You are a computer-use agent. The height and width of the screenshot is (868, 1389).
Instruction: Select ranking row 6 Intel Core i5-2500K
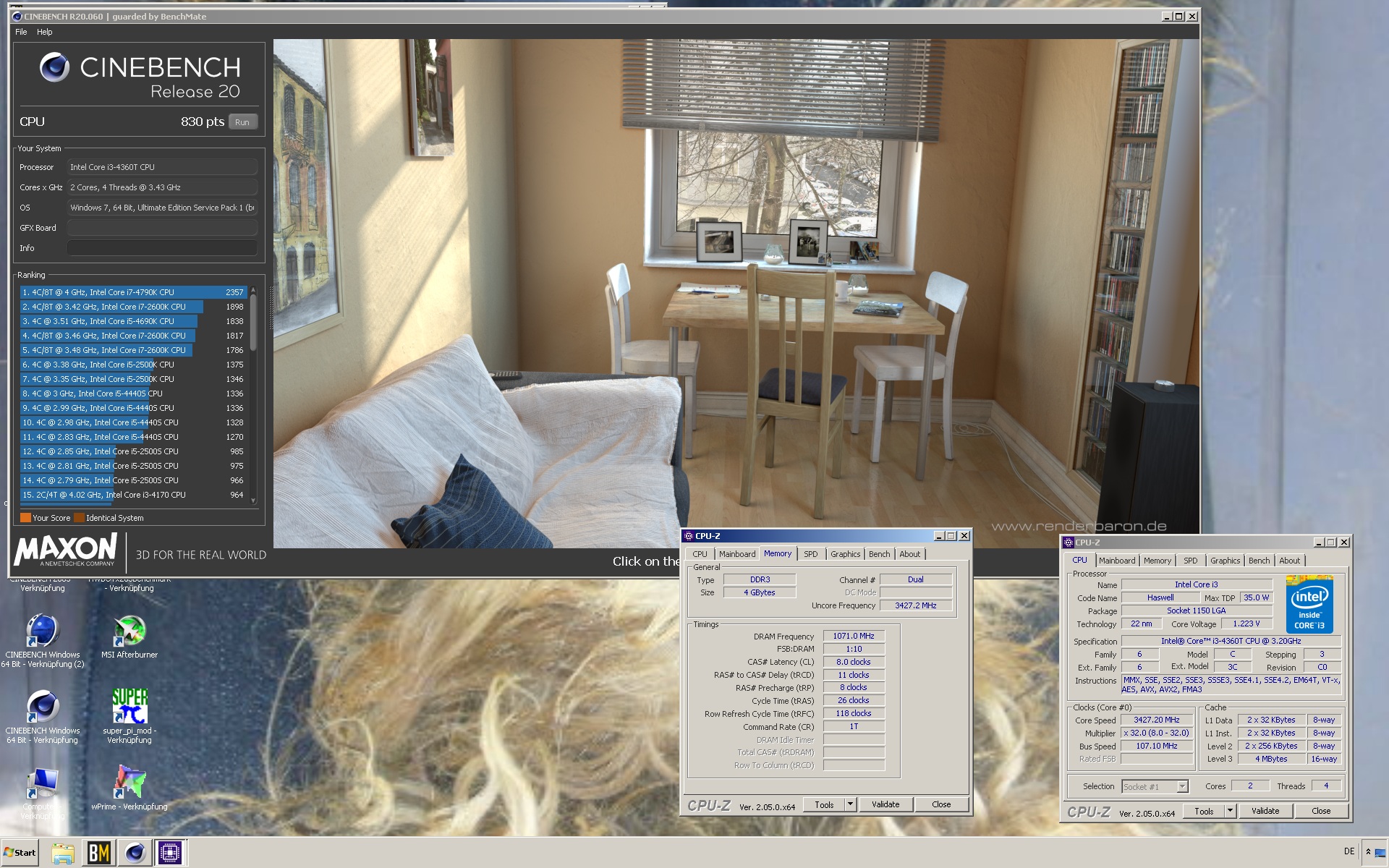click(x=134, y=365)
